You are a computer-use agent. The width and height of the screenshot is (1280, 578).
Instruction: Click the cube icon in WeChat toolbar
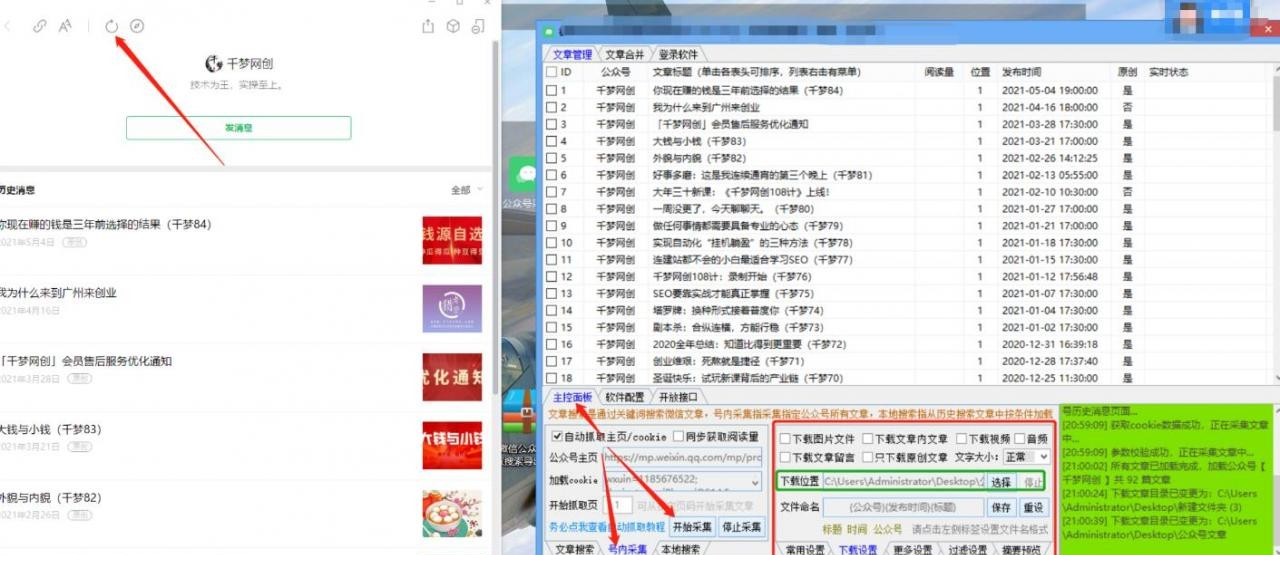453,26
